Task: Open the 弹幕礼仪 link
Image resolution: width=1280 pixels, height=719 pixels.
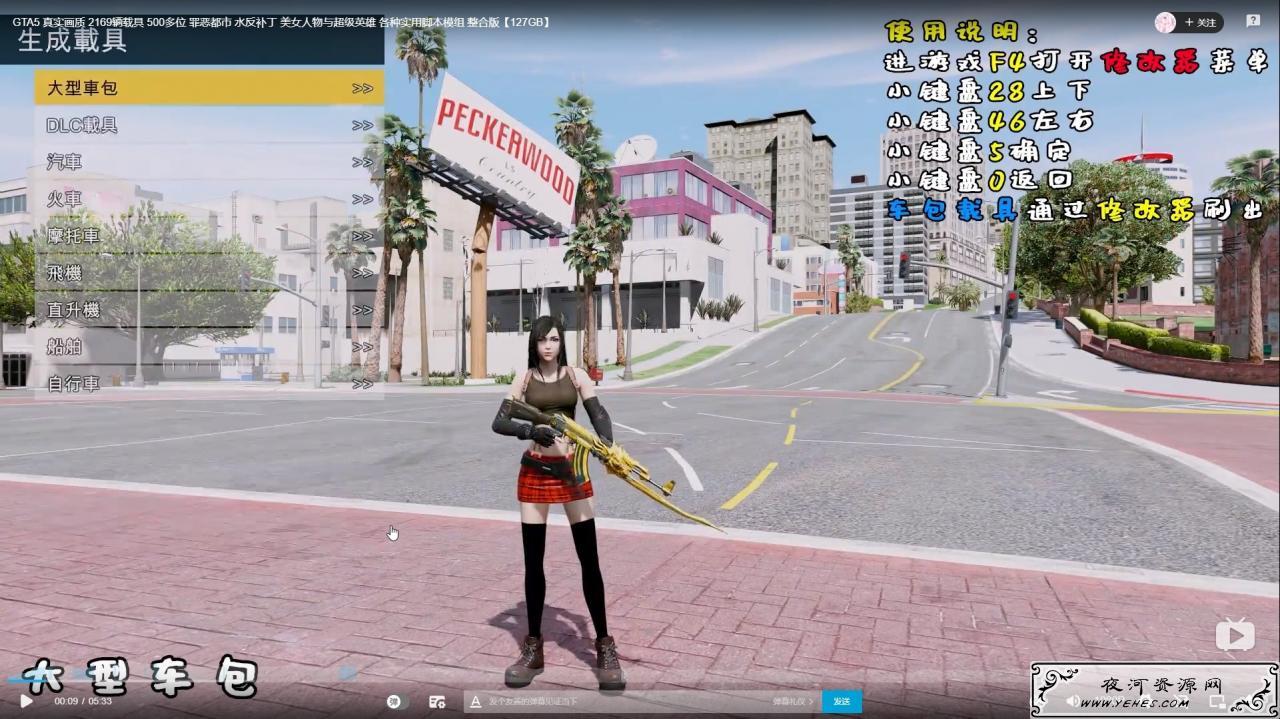Action: point(791,702)
